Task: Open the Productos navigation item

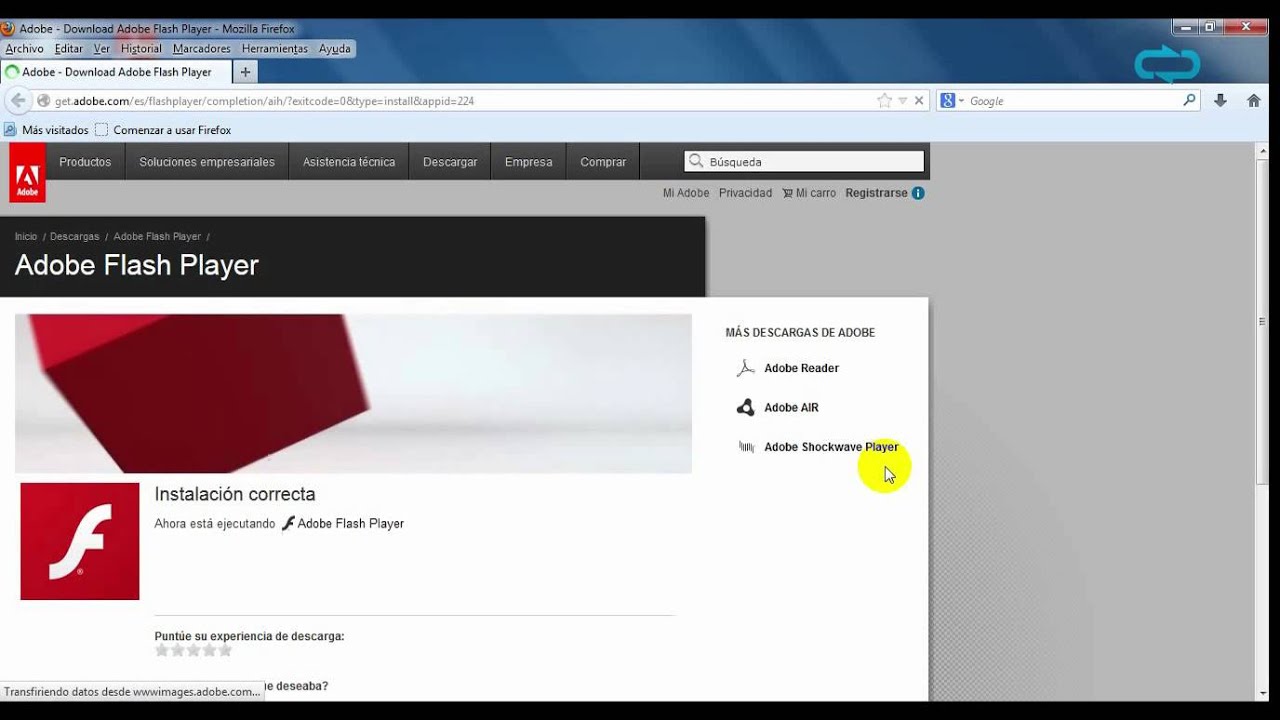Action: pyautogui.click(x=85, y=162)
